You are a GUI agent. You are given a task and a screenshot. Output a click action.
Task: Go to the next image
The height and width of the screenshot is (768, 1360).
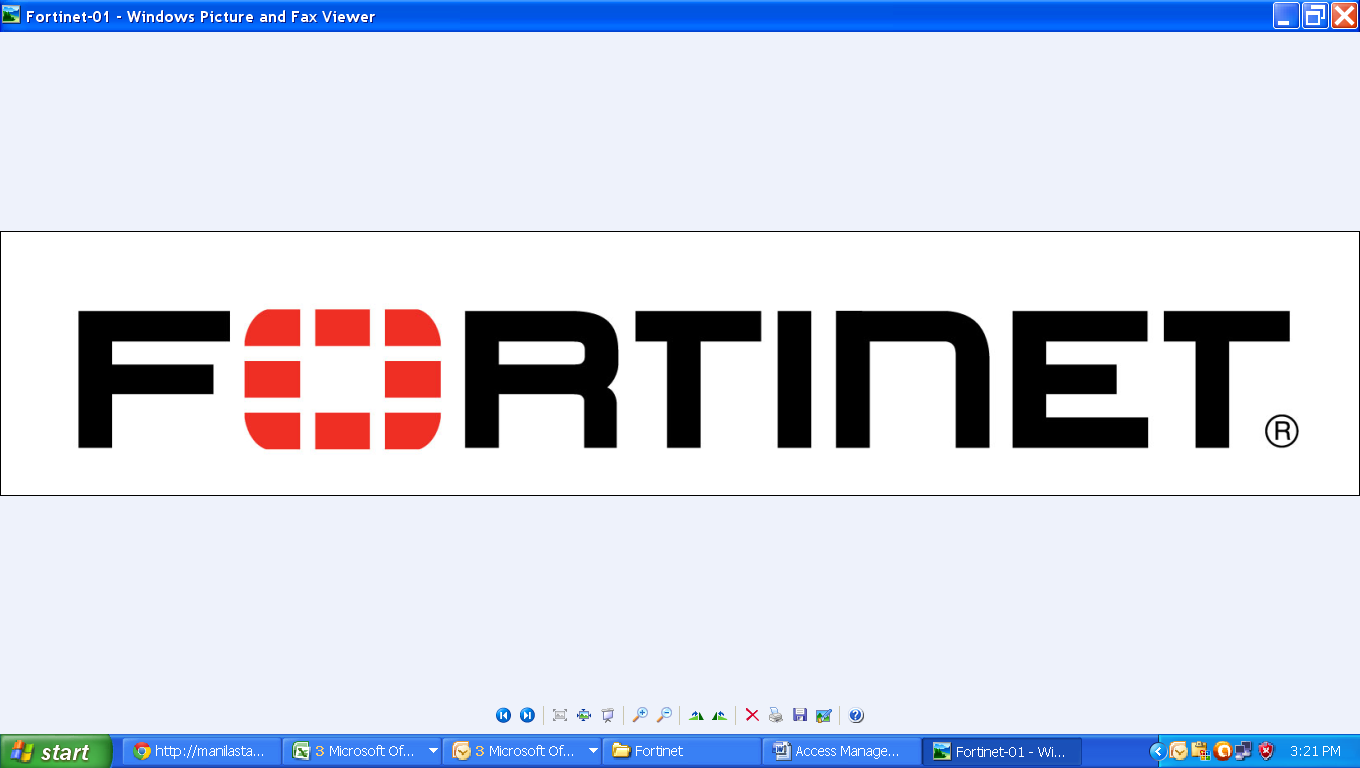527,715
